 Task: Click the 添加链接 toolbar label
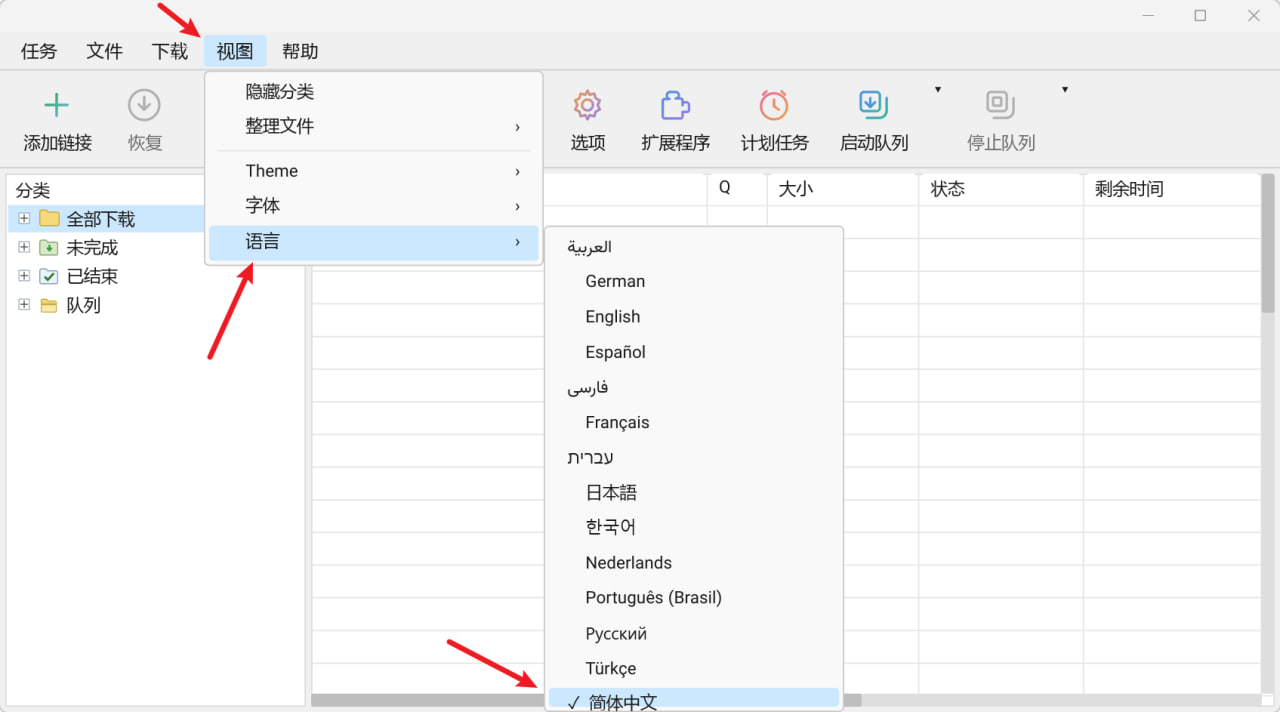[x=57, y=143]
